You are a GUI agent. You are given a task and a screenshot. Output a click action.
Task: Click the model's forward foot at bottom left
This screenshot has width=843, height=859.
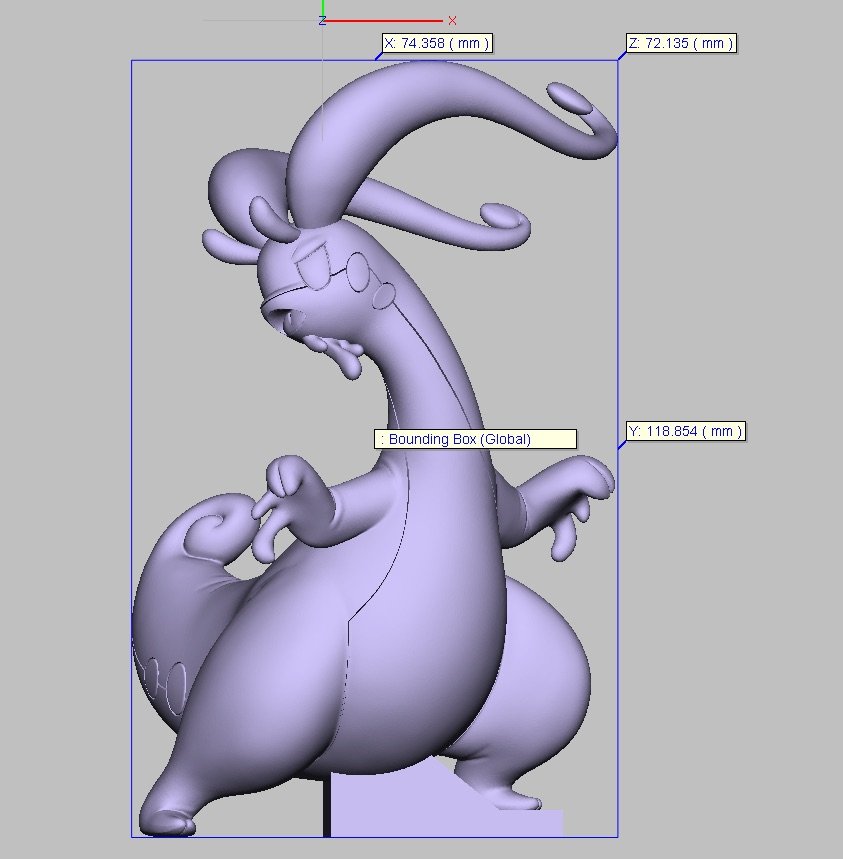coord(168,815)
